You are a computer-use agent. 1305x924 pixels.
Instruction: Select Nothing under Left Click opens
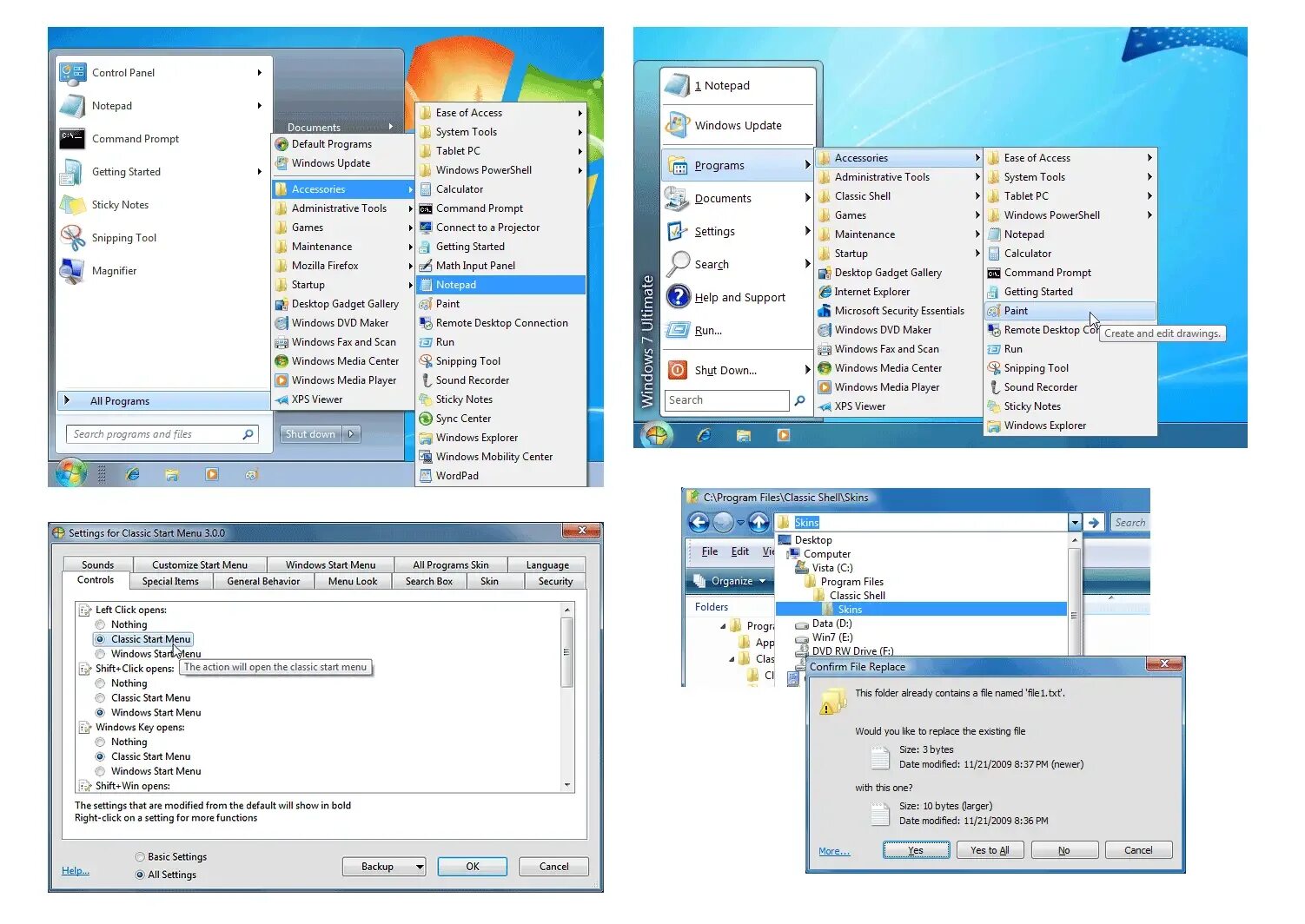(101, 624)
